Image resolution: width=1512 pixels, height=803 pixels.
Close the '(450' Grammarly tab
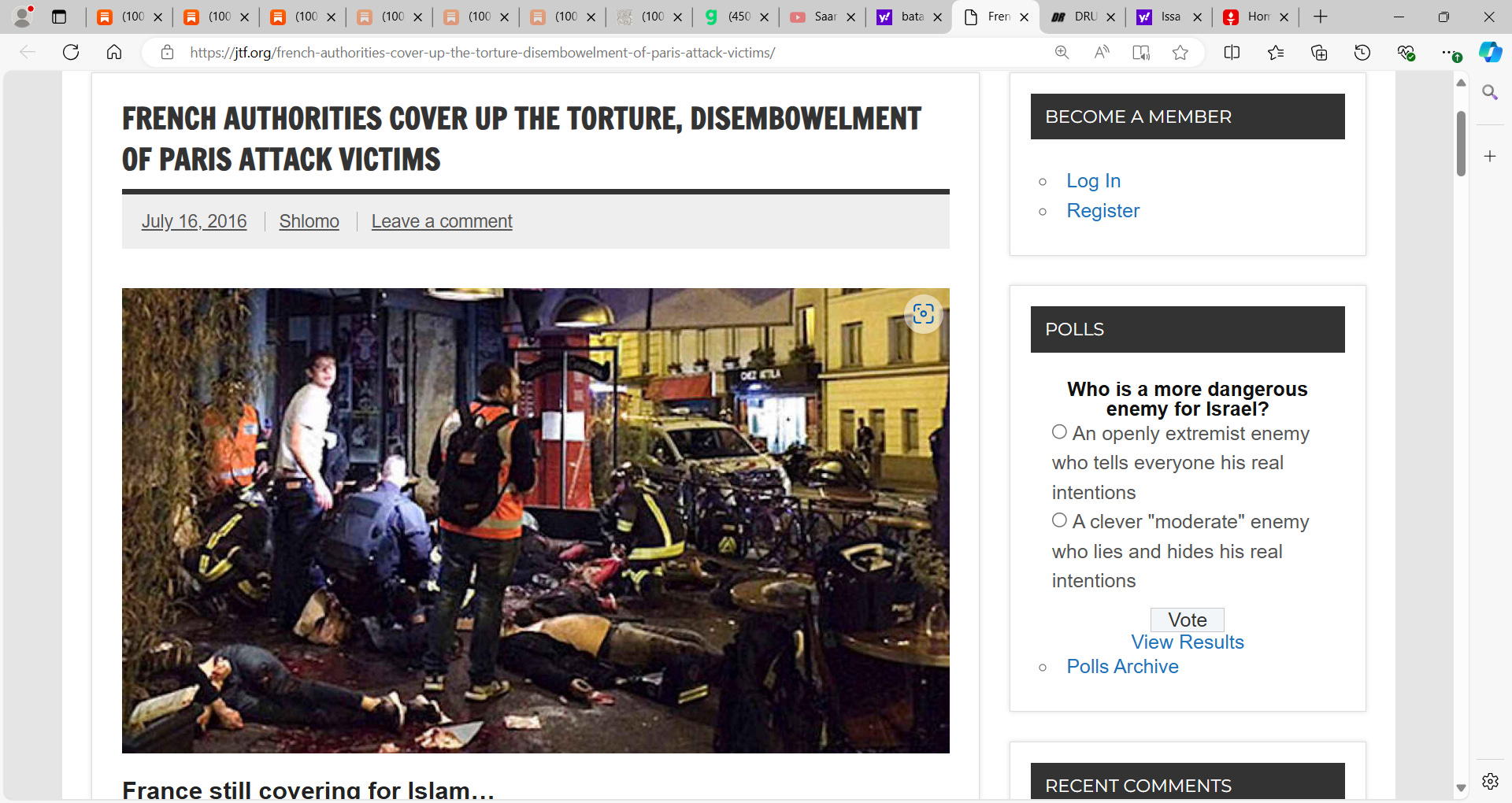point(764,17)
